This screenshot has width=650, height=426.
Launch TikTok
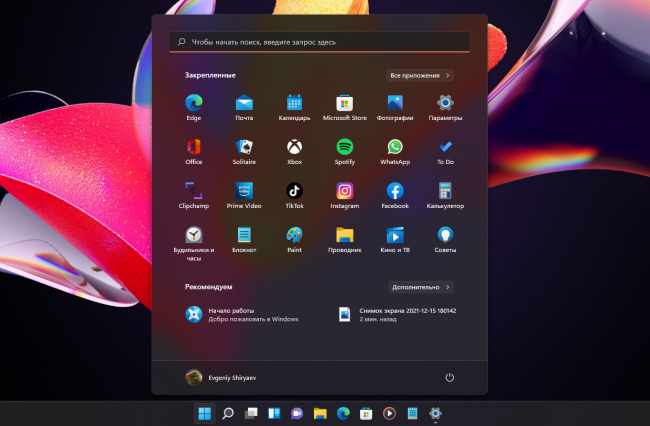[294, 196]
